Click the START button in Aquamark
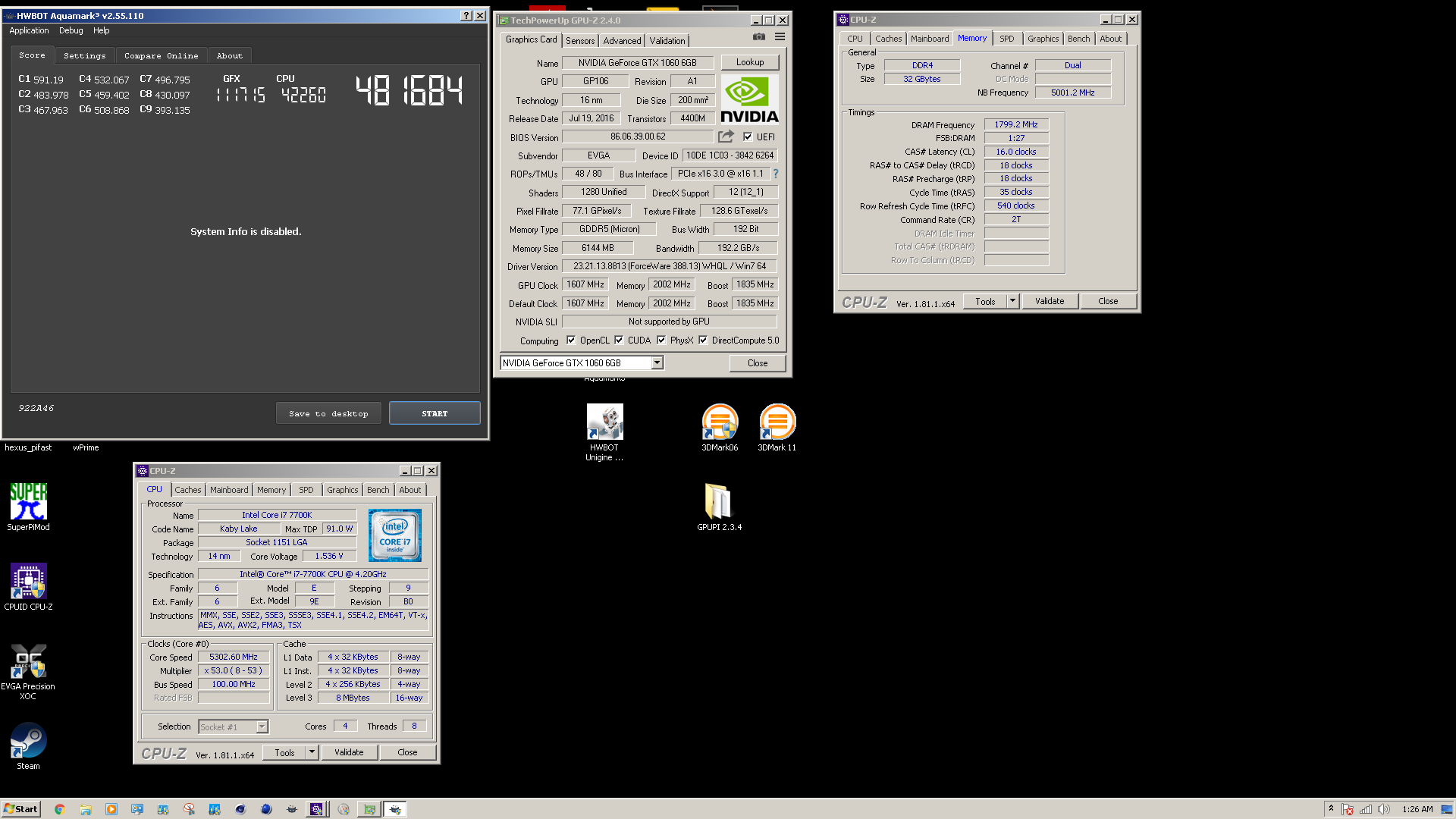1456x819 pixels. pyautogui.click(x=435, y=413)
